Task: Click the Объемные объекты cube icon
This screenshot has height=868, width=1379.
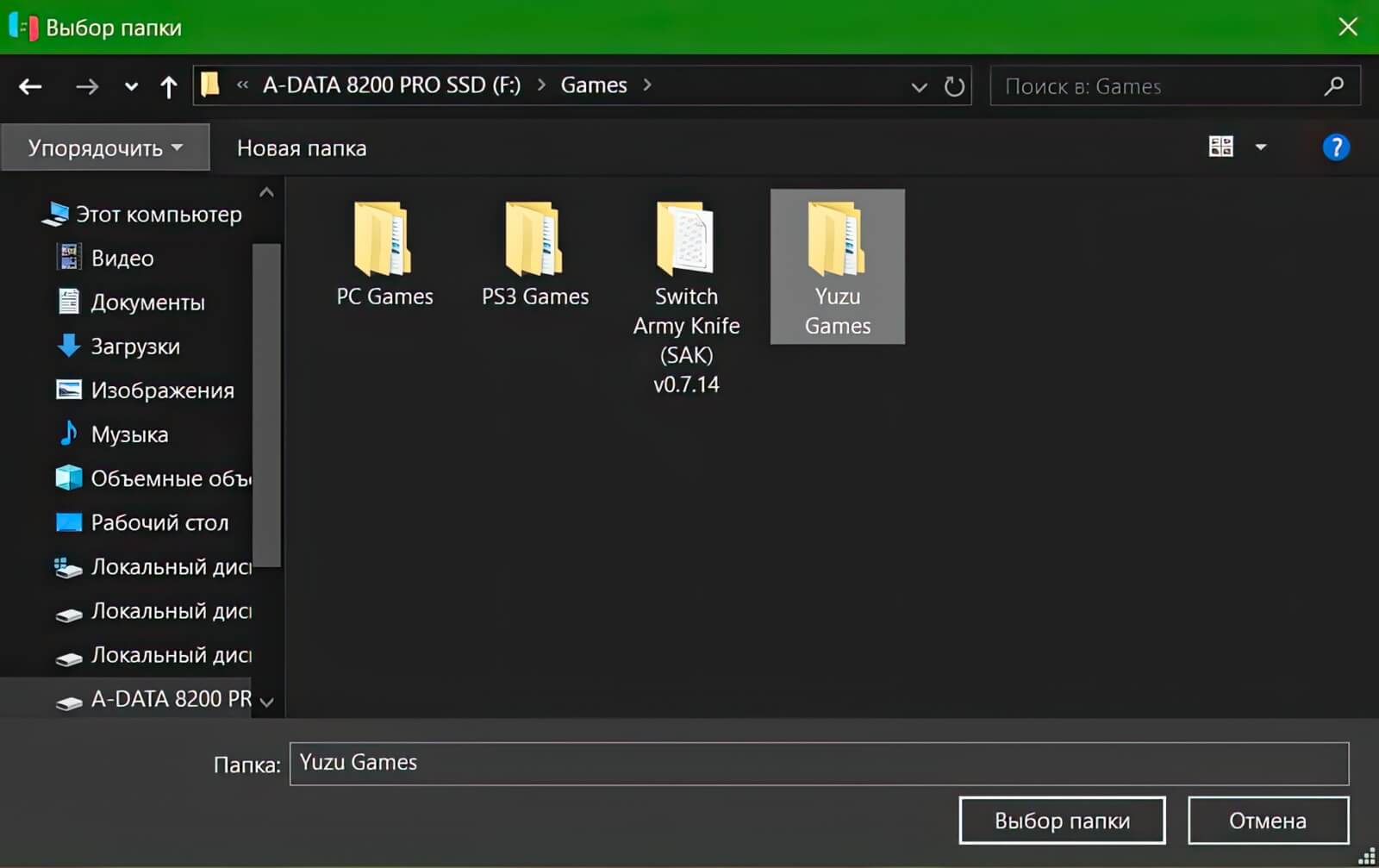Action: tap(68, 478)
